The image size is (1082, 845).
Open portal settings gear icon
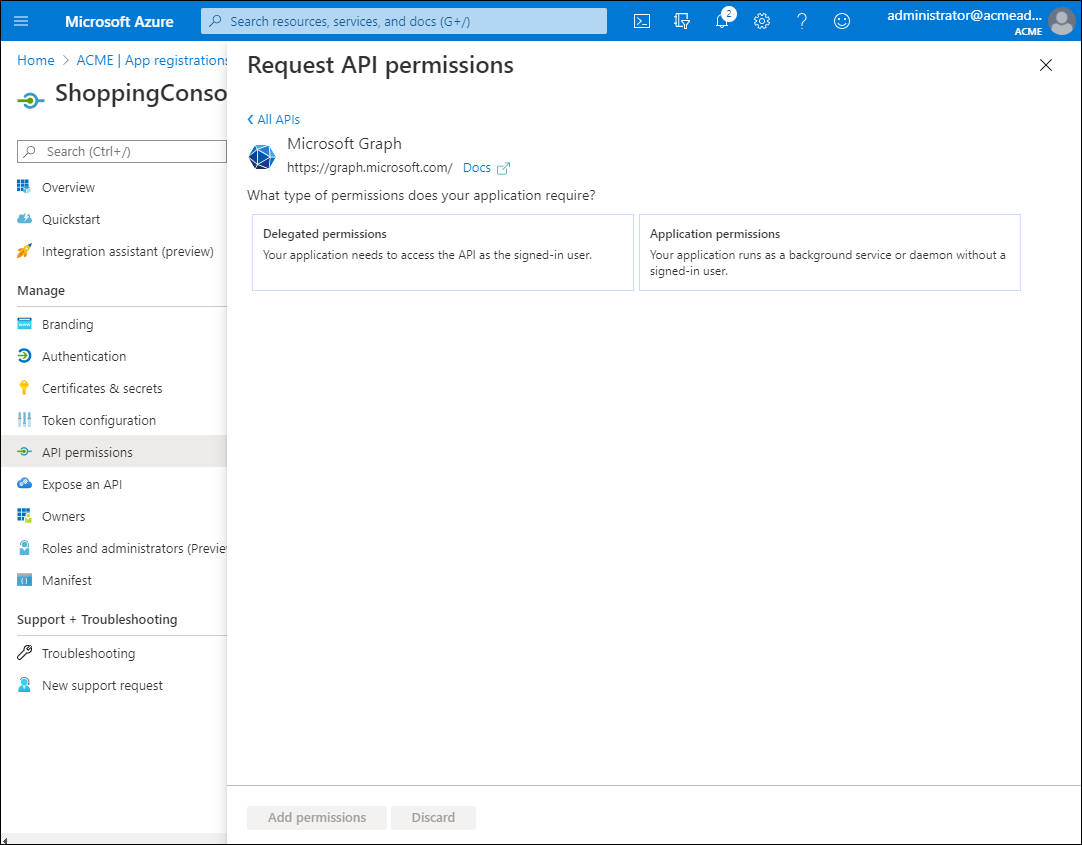[762, 21]
